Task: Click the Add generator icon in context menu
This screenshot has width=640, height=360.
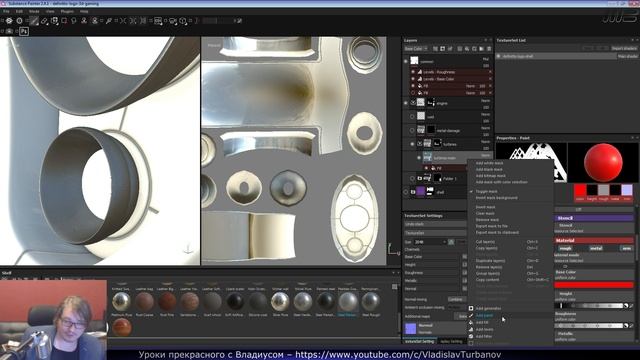Action: [x=471, y=309]
